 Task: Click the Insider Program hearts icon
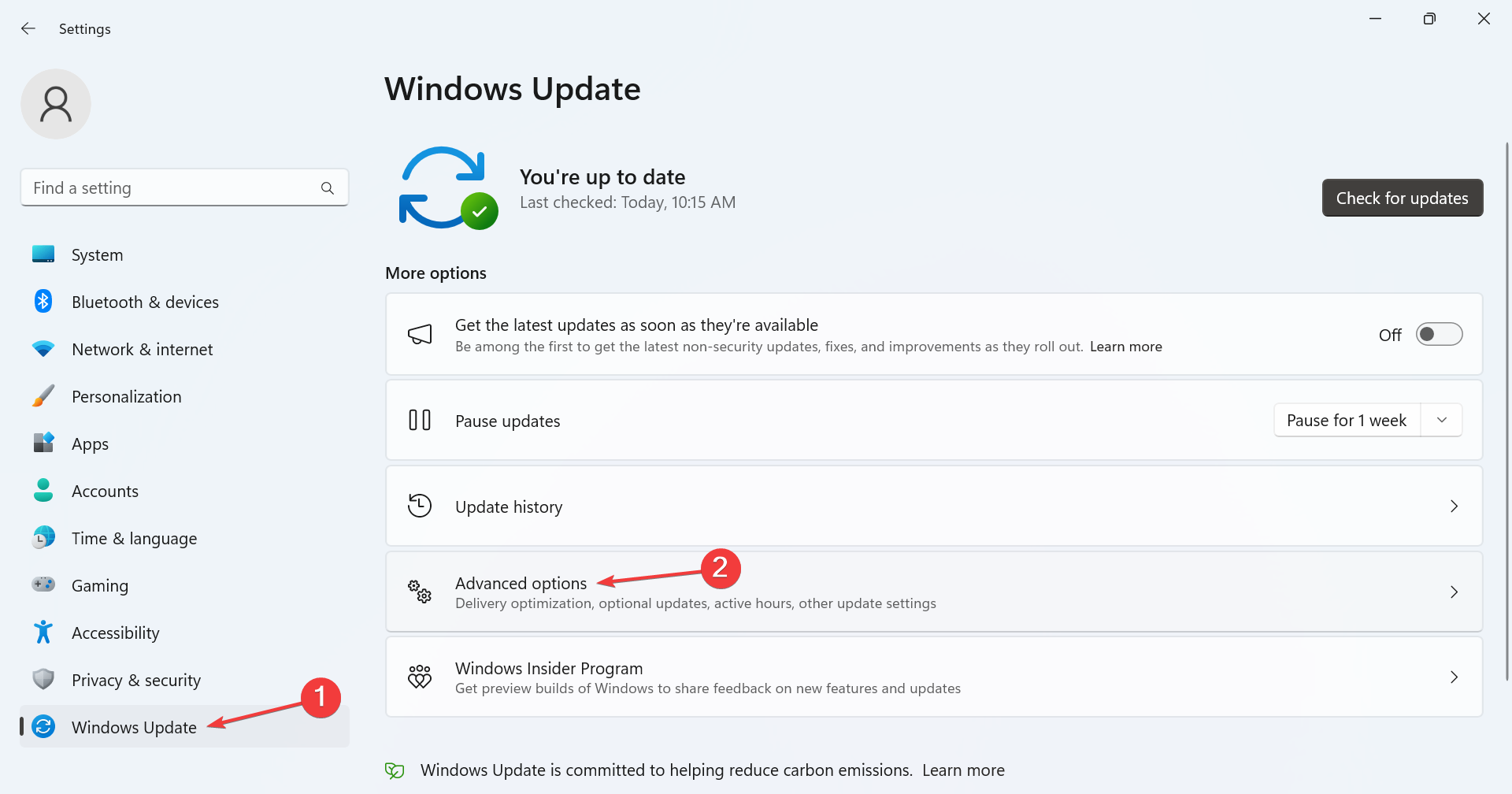coord(420,677)
